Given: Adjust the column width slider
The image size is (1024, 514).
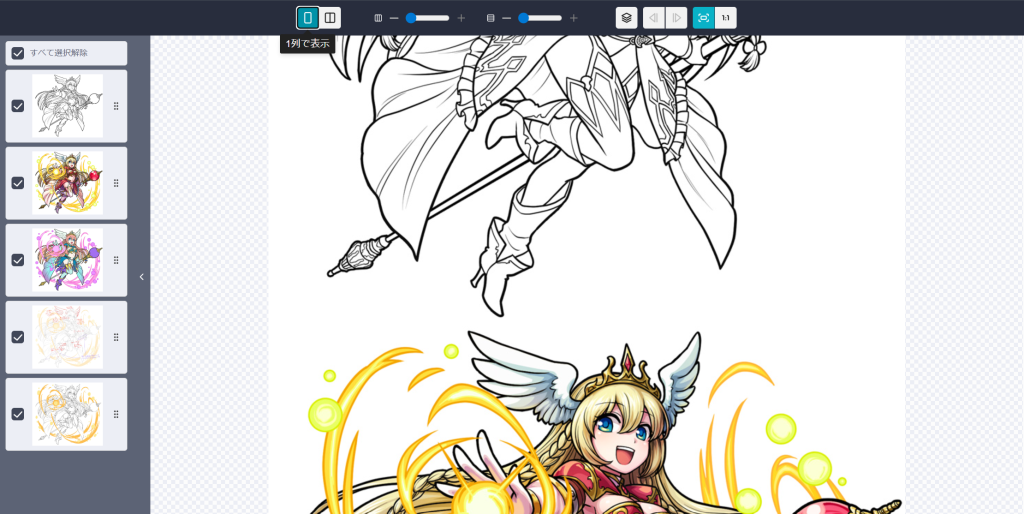Looking at the screenshot, I should coord(428,18).
